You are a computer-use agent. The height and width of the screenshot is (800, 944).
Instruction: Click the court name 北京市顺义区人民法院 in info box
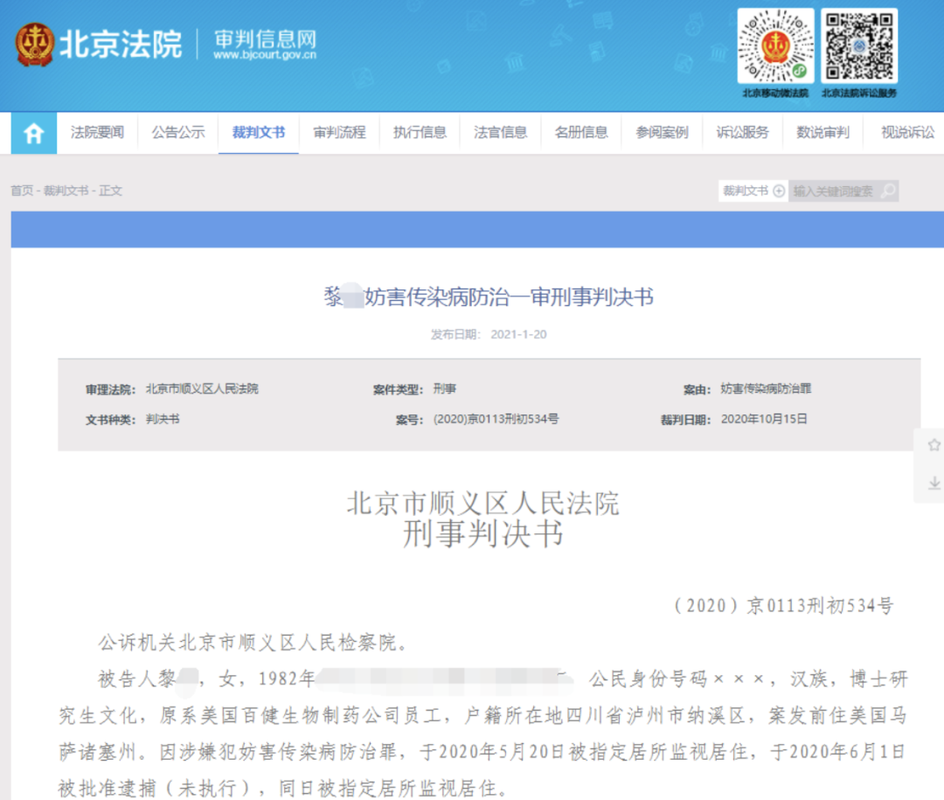click(202, 389)
